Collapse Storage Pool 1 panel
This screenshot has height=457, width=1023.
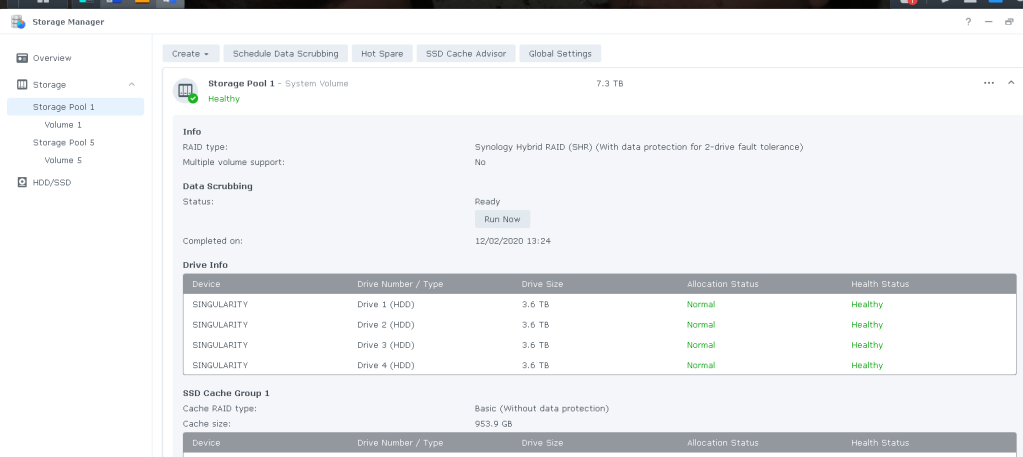(1011, 83)
